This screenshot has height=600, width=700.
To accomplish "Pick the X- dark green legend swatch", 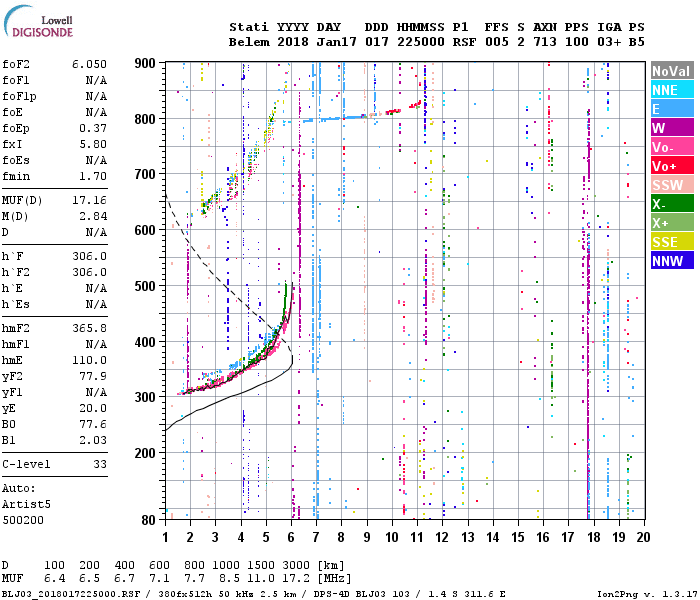I will pyautogui.click(x=672, y=204).
